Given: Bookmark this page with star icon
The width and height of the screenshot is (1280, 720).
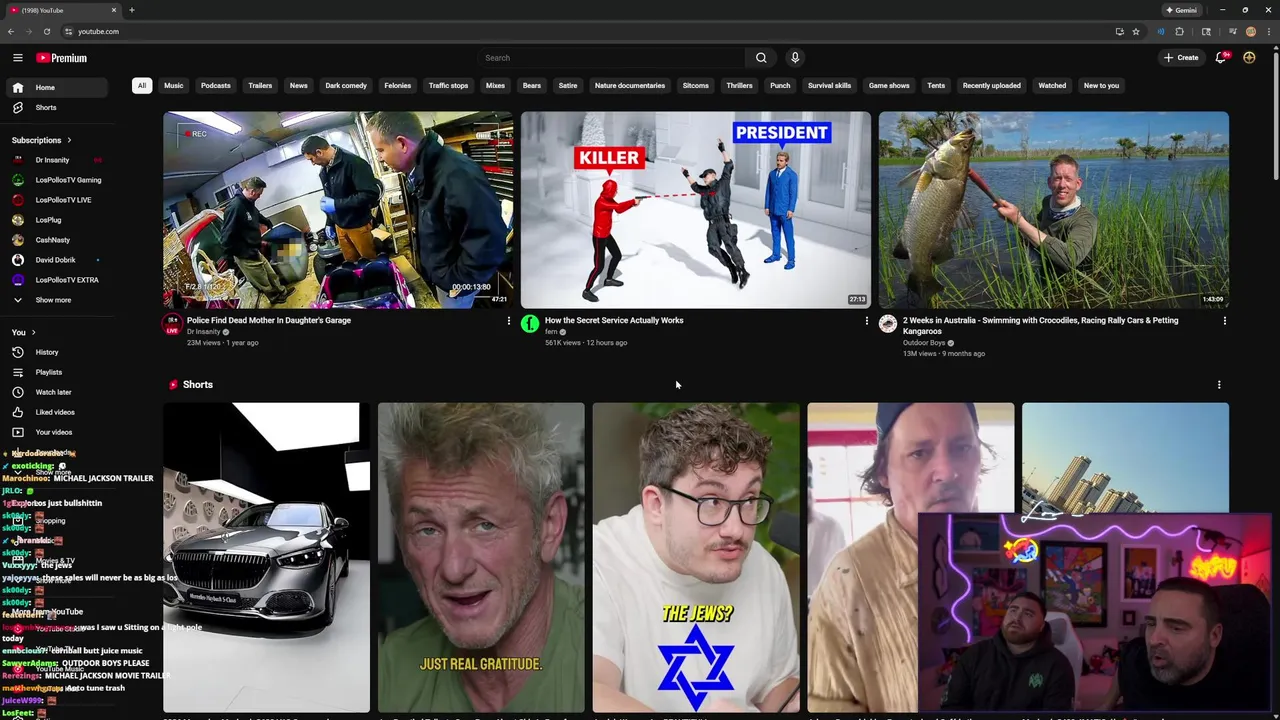Looking at the screenshot, I should point(1136,31).
